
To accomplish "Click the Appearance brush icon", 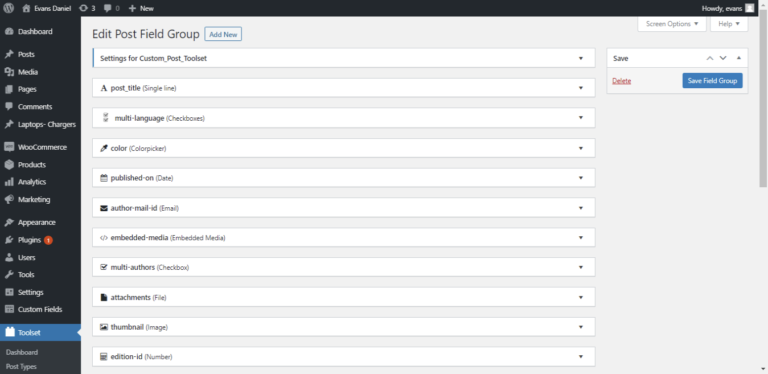I will point(9,222).
